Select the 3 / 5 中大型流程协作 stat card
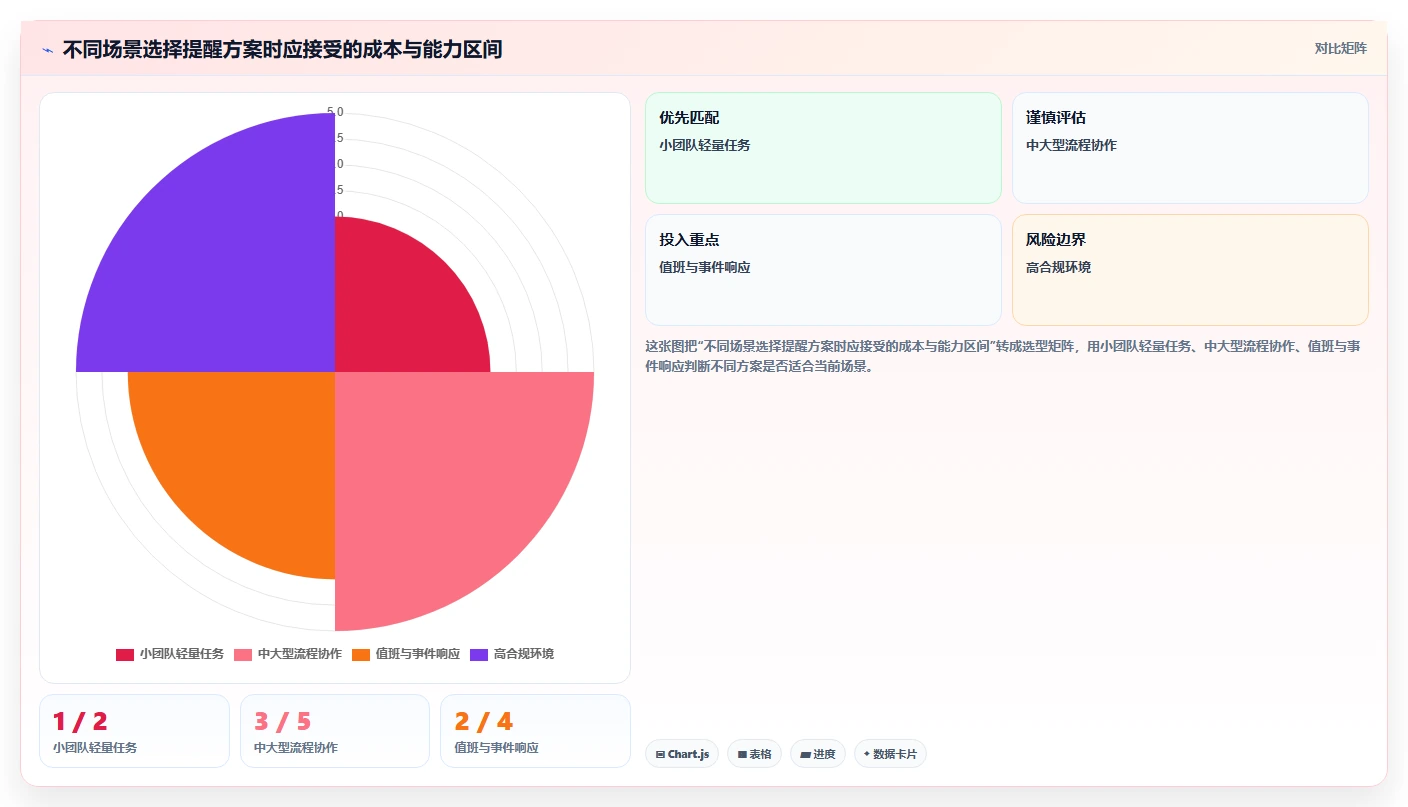Screen dimensions: 1408x807 (x=335, y=731)
